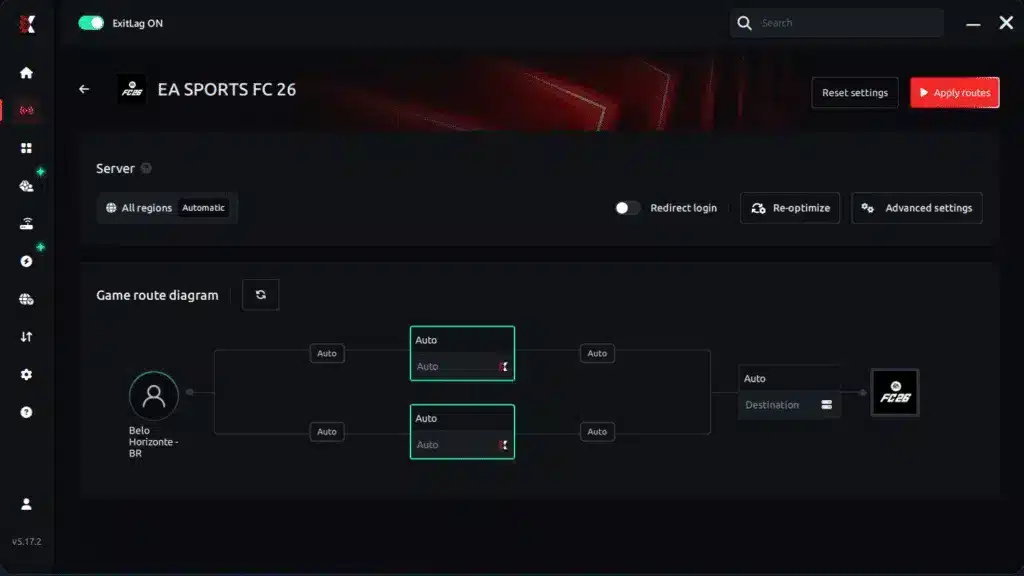Open the All regions Automatic selector
Image resolution: width=1024 pixels, height=576 pixels.
tap(167, 208)
